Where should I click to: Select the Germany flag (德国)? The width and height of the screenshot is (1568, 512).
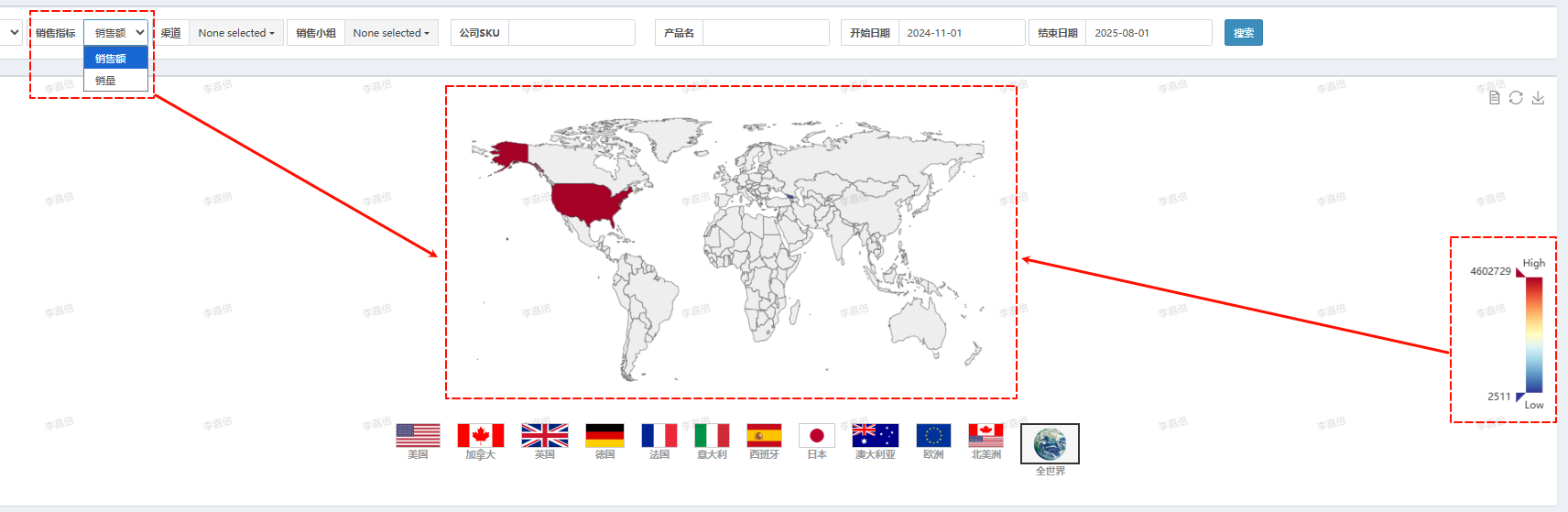tap(604, 435)
